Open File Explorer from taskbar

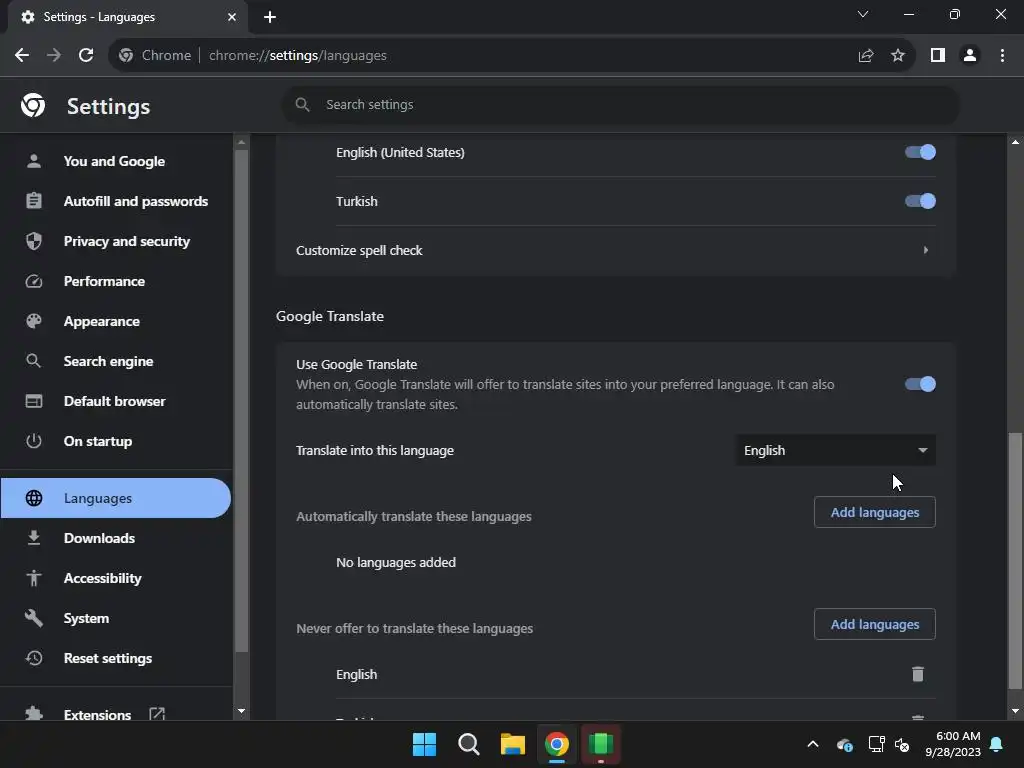point(513,744)
